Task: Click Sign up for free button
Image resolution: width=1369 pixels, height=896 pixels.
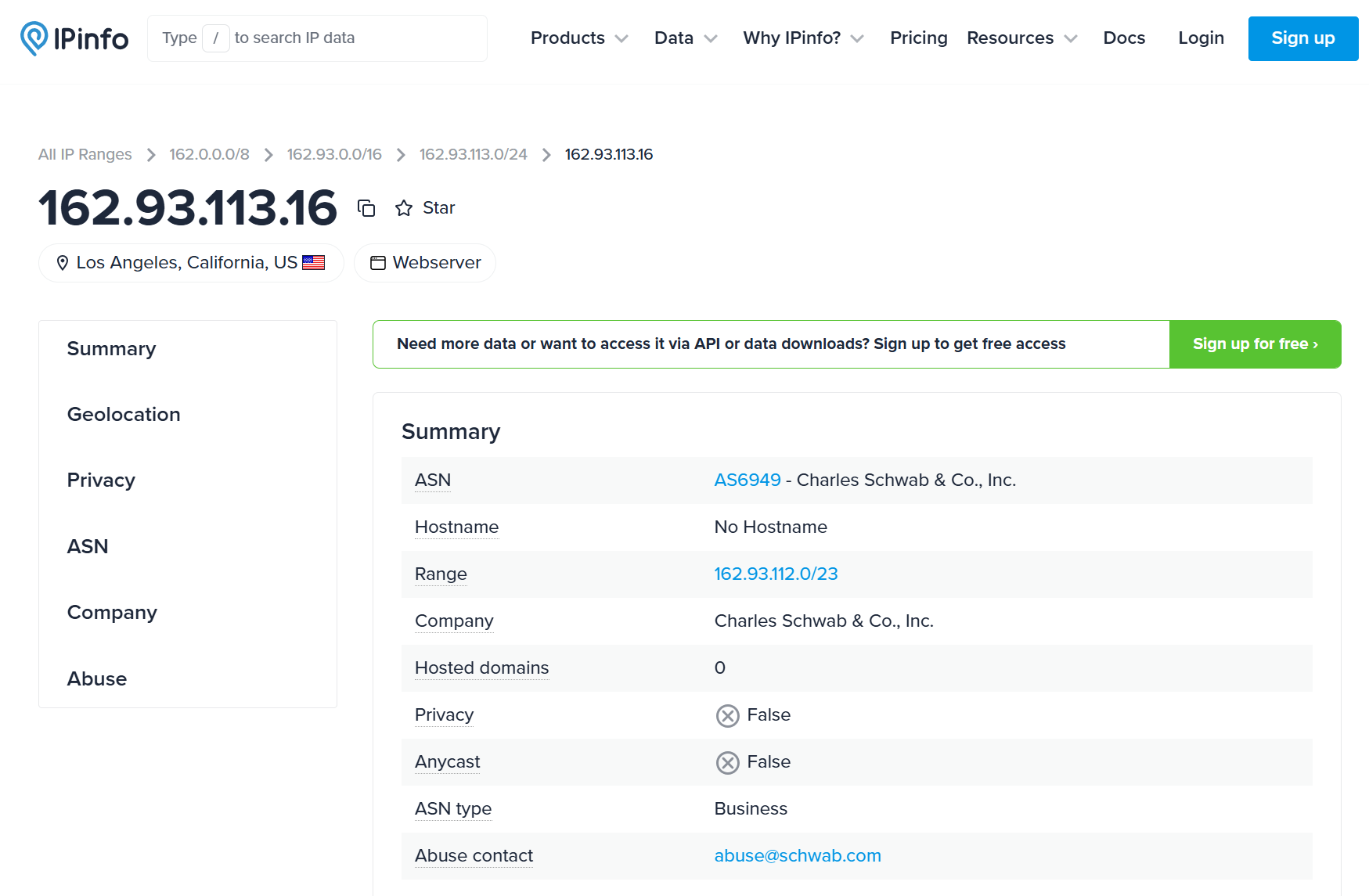Action: point(1254,344)
